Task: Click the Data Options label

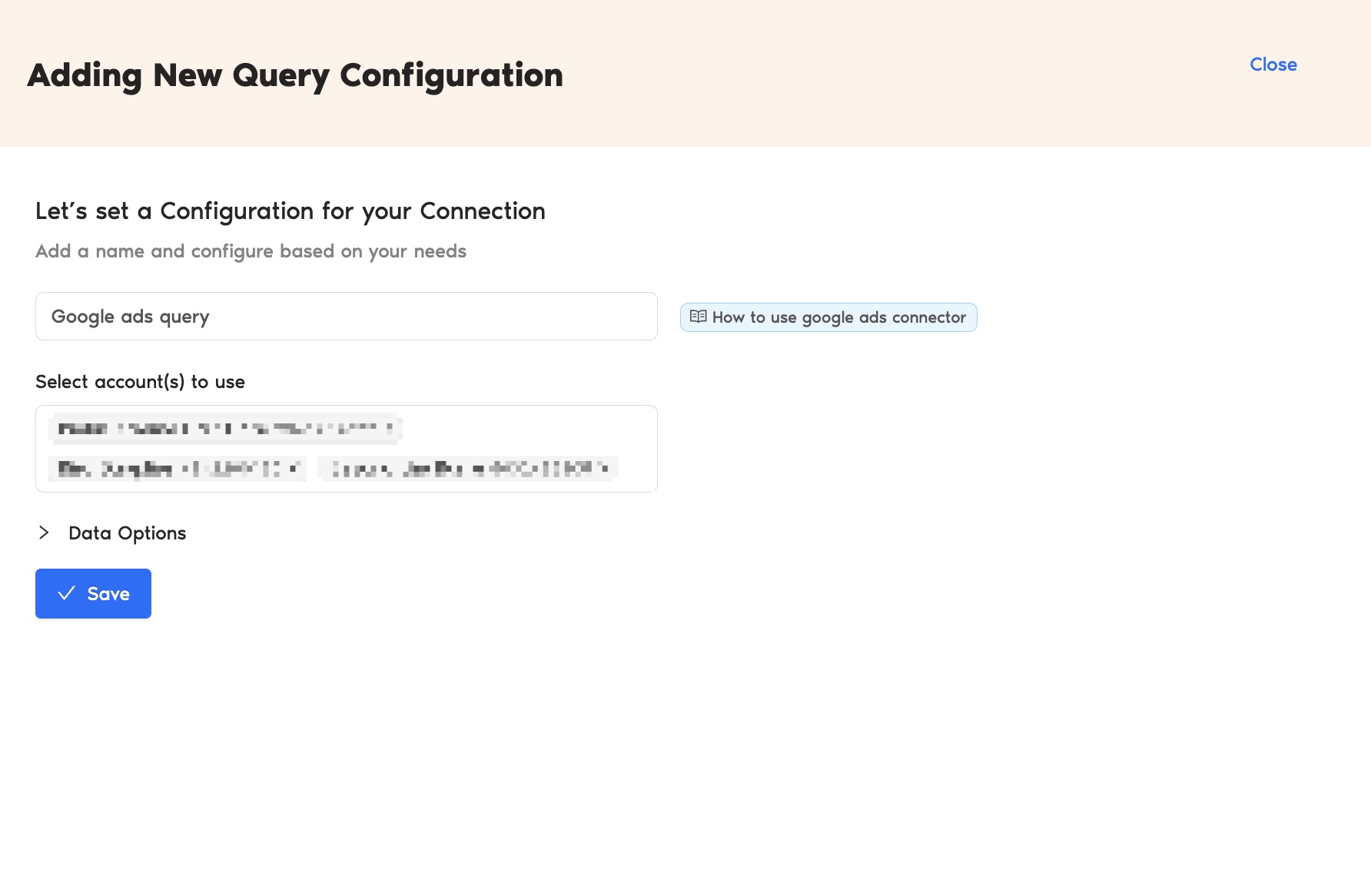Action: (x=127, y=533)
